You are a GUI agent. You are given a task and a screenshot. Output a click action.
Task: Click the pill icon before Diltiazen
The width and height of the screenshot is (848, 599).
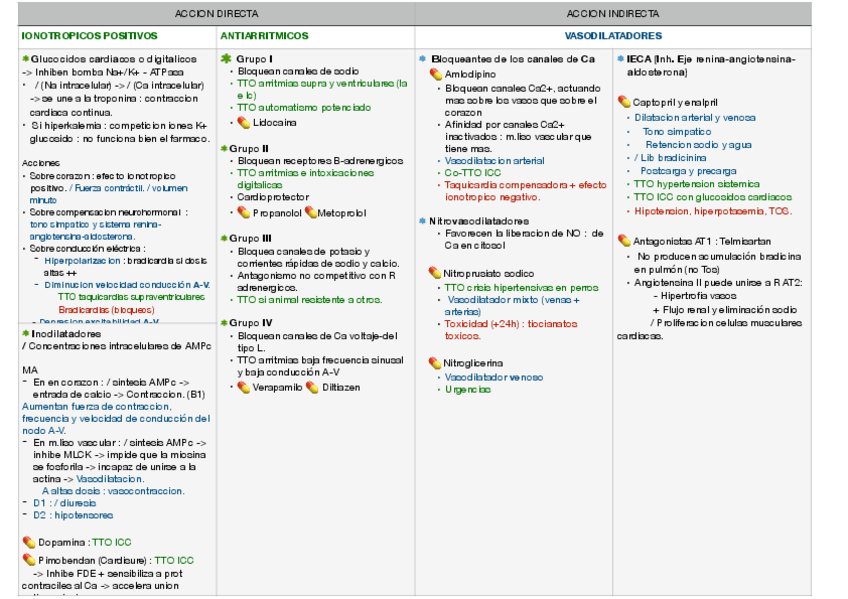point(312,388)
